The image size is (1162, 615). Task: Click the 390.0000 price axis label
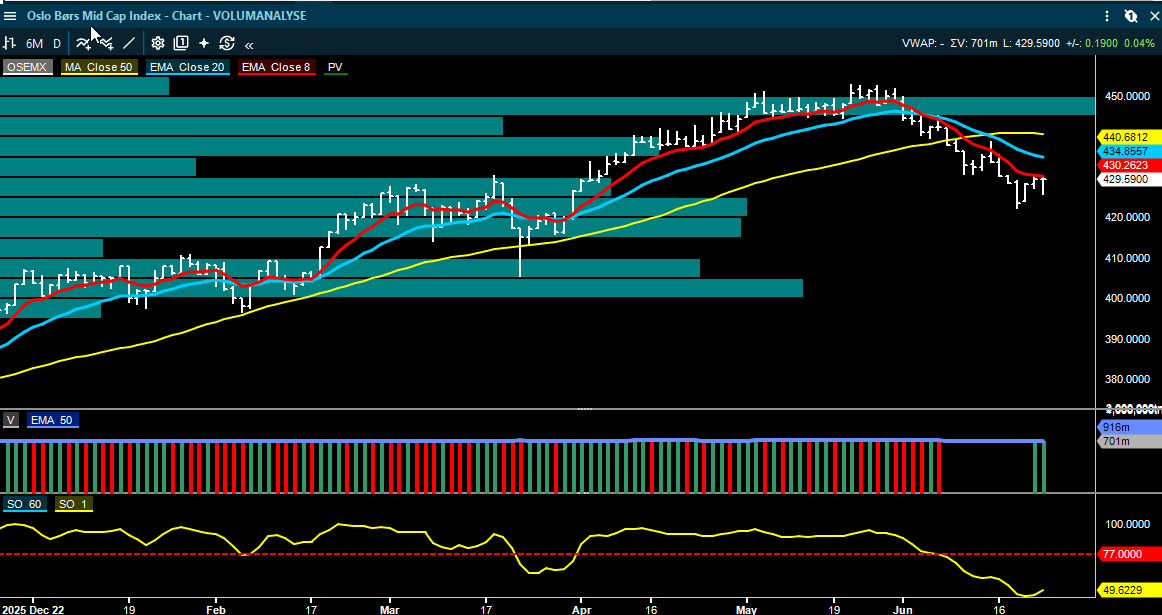(x=1126, y=339)
